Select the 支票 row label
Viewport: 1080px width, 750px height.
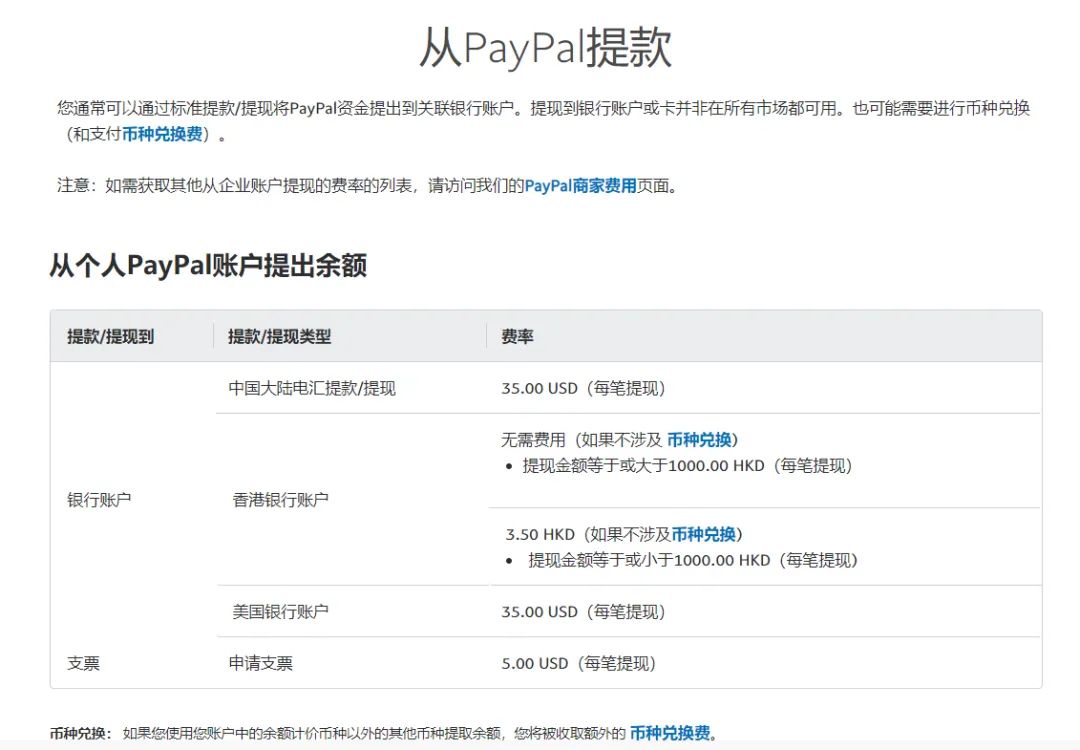click(85, 663)
